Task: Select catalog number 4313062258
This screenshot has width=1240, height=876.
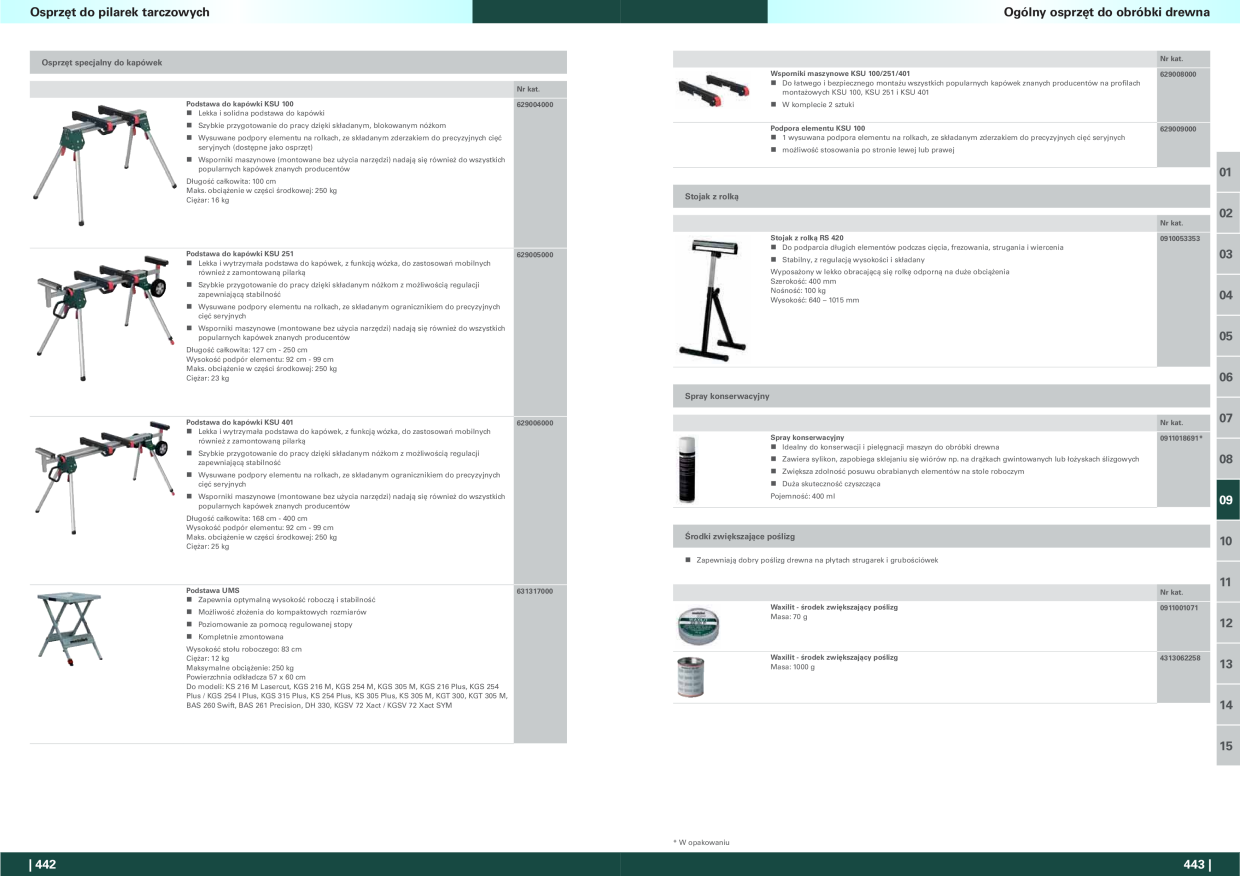Action: click(1180, 657)
